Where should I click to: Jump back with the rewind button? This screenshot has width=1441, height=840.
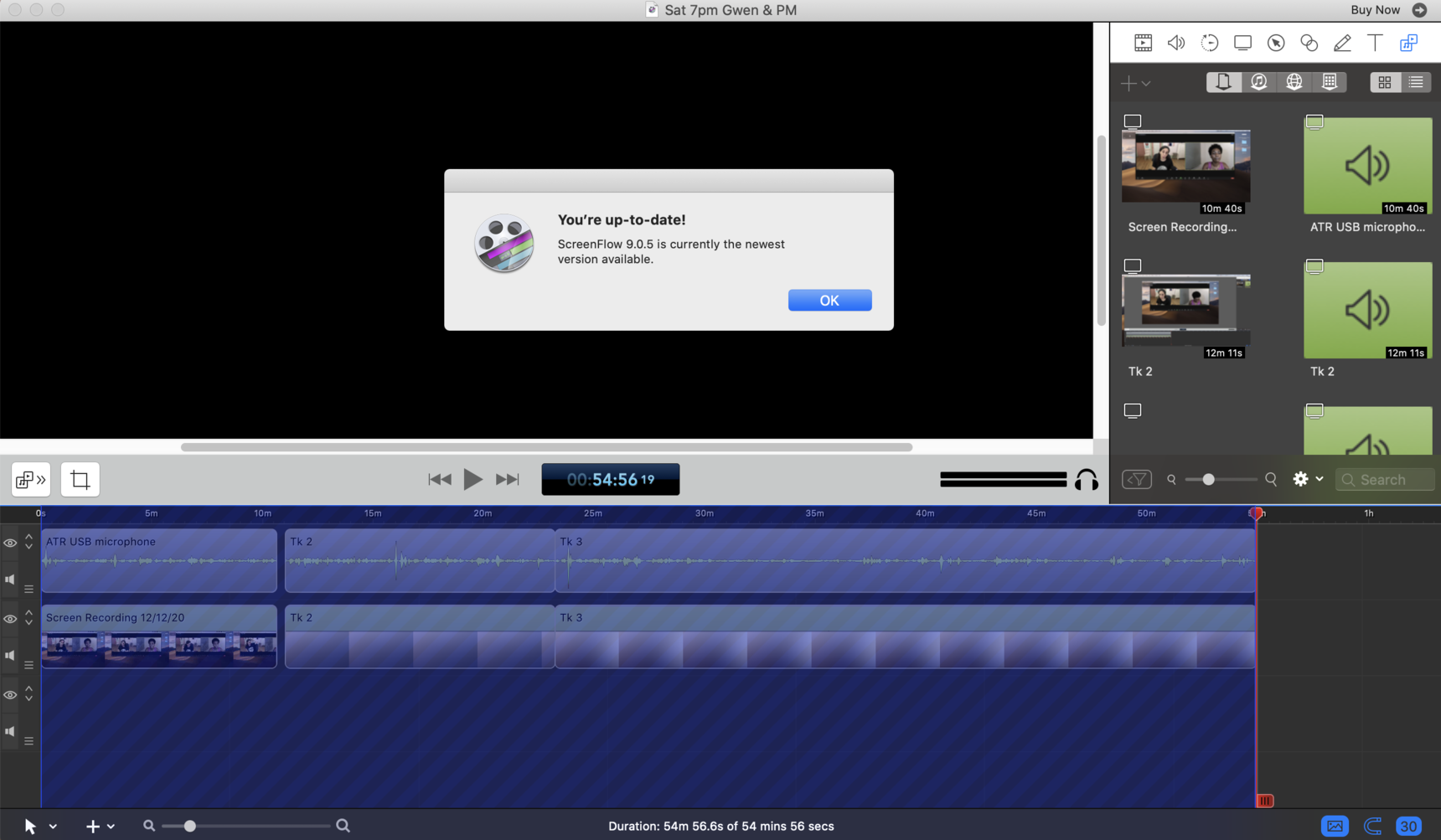coord(440,479)
